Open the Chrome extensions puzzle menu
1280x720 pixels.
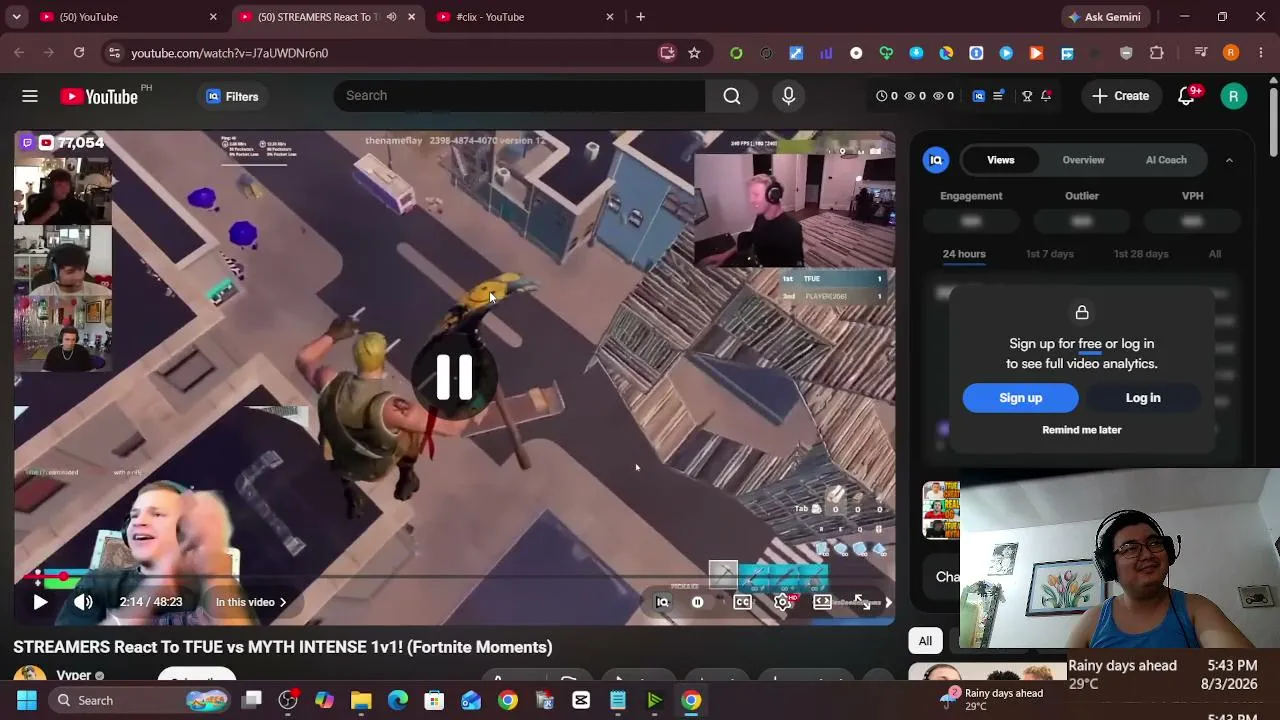tap(1157, 53)
